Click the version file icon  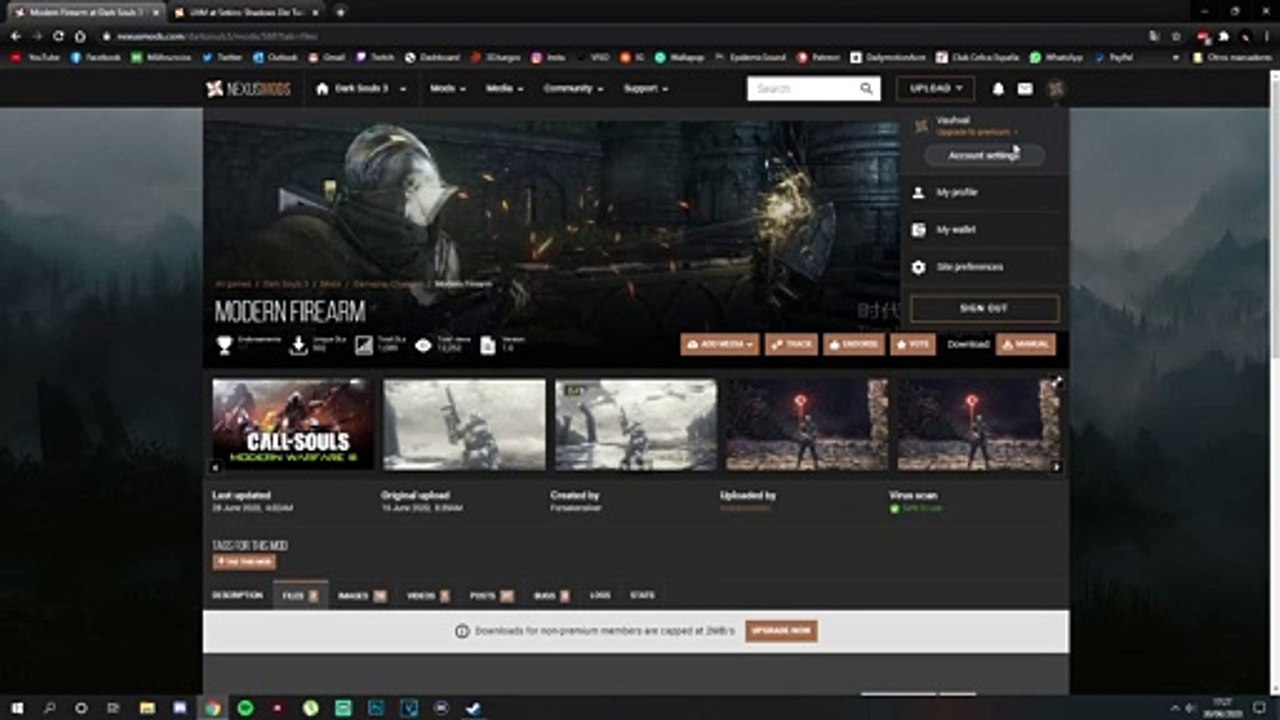(488, 345)
